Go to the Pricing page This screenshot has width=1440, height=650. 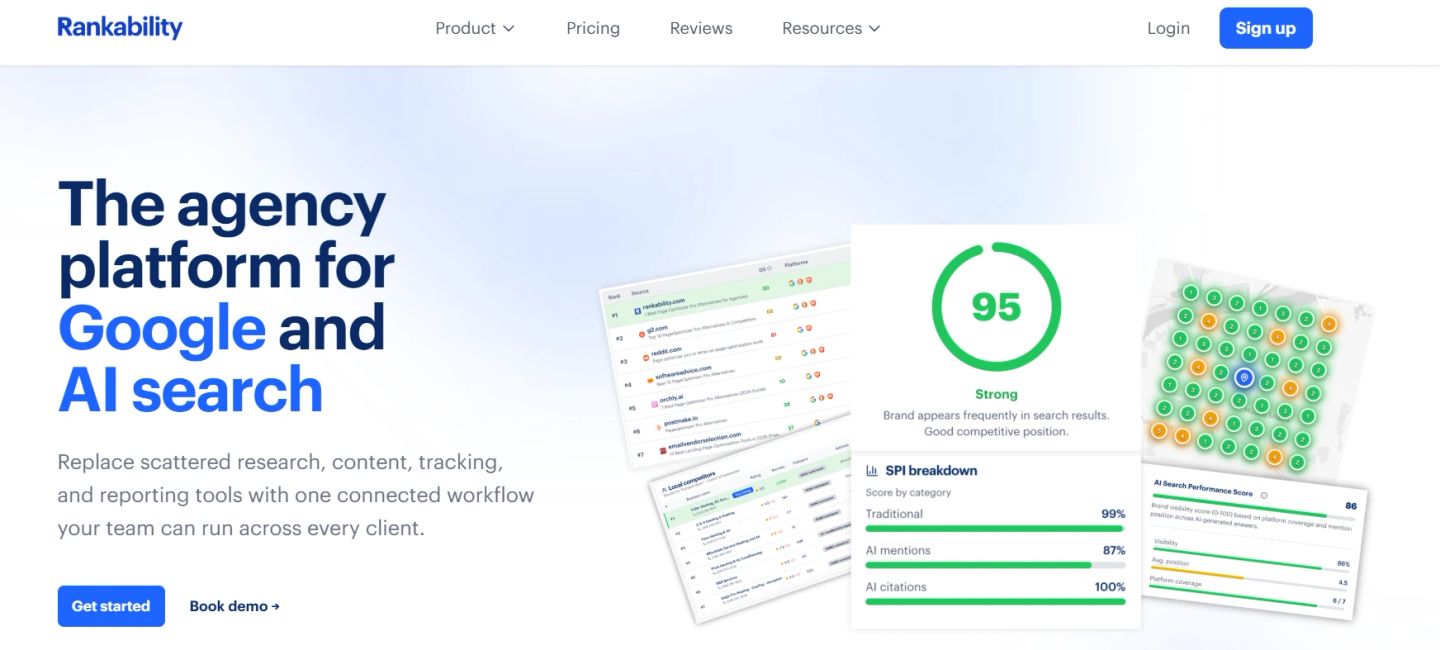point(593,28)
